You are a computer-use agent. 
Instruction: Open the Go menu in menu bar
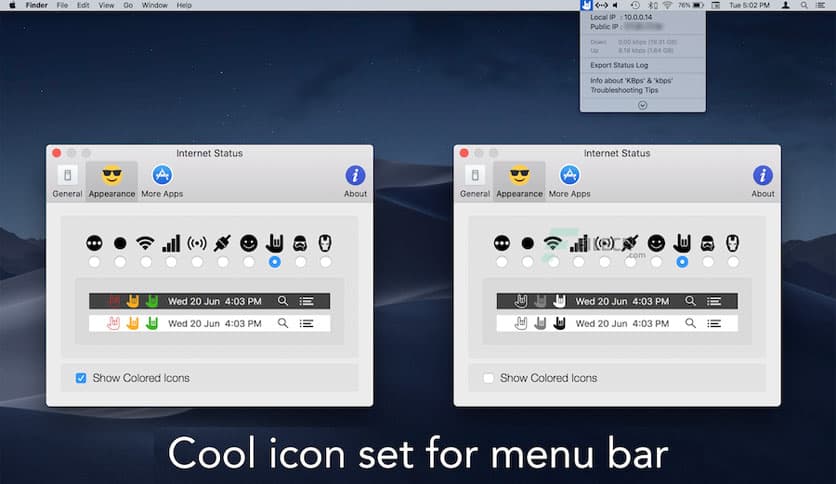tap(128, 5)
